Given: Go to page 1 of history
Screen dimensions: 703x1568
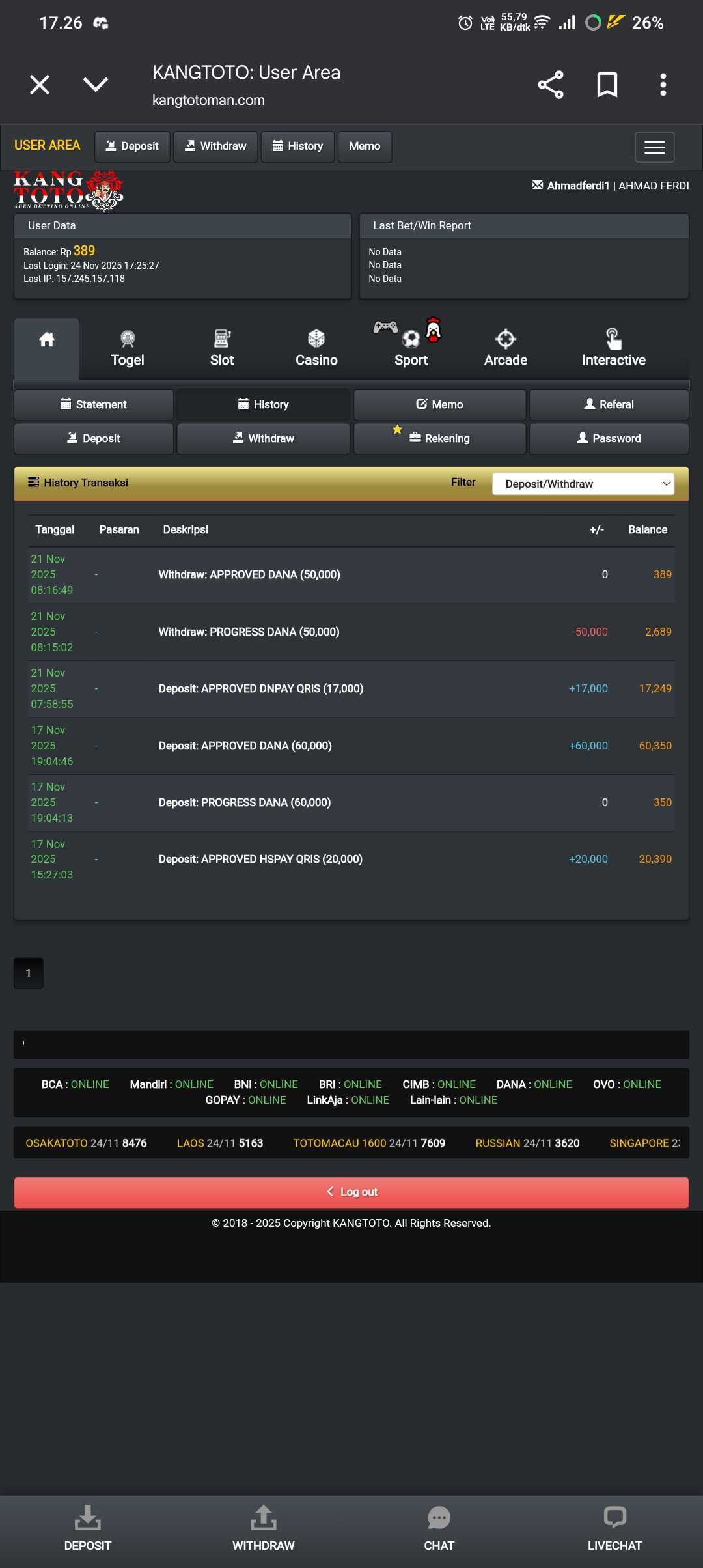Looking at the screenshot, I should click(29, 973).
